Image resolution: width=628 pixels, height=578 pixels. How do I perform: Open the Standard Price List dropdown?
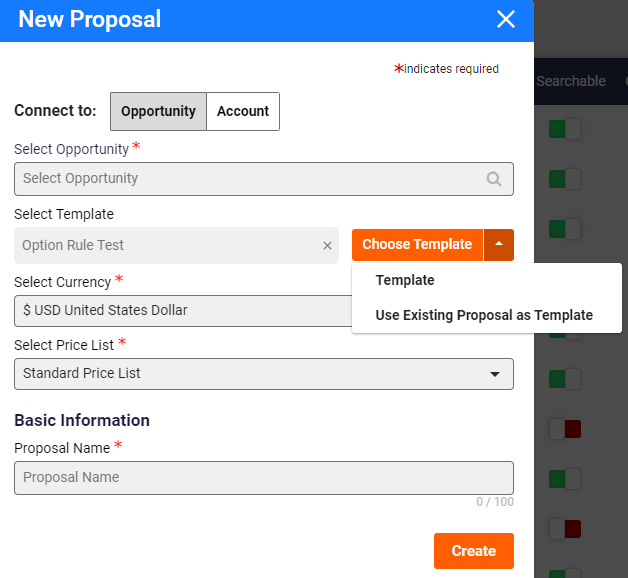(264, 374)
